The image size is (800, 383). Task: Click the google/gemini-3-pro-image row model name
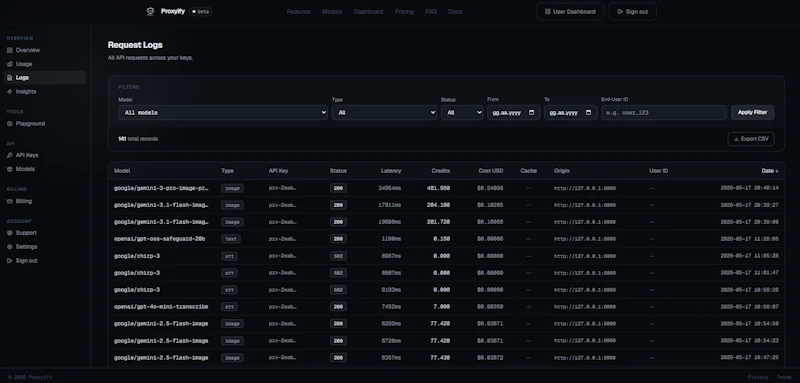click(161, 188)
